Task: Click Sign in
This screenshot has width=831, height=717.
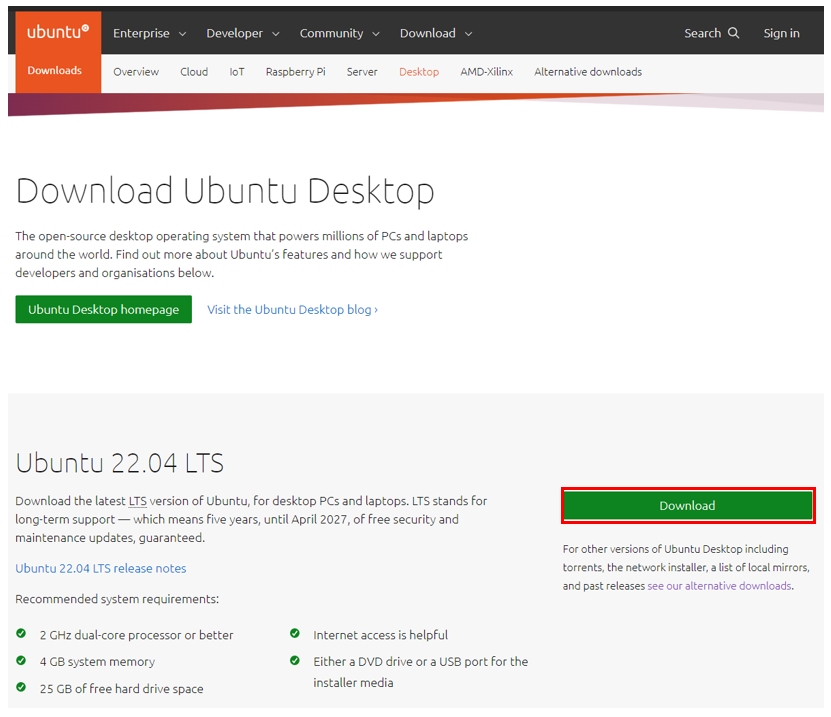Action: (x=781, y=33)
